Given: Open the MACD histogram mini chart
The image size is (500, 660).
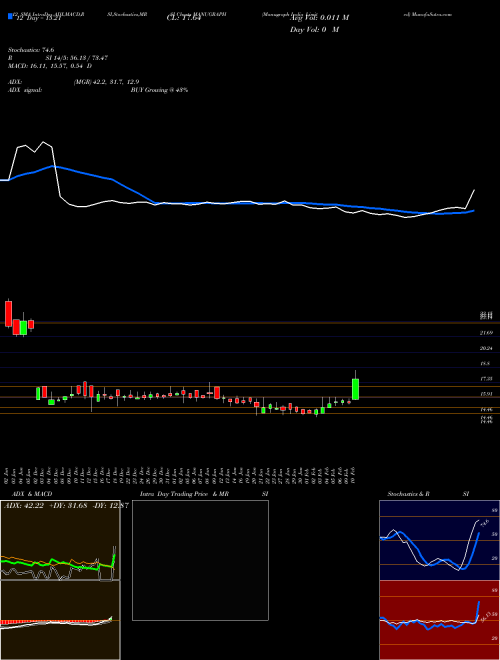Looking at the screenshot, I should click(x=60, y=620).
